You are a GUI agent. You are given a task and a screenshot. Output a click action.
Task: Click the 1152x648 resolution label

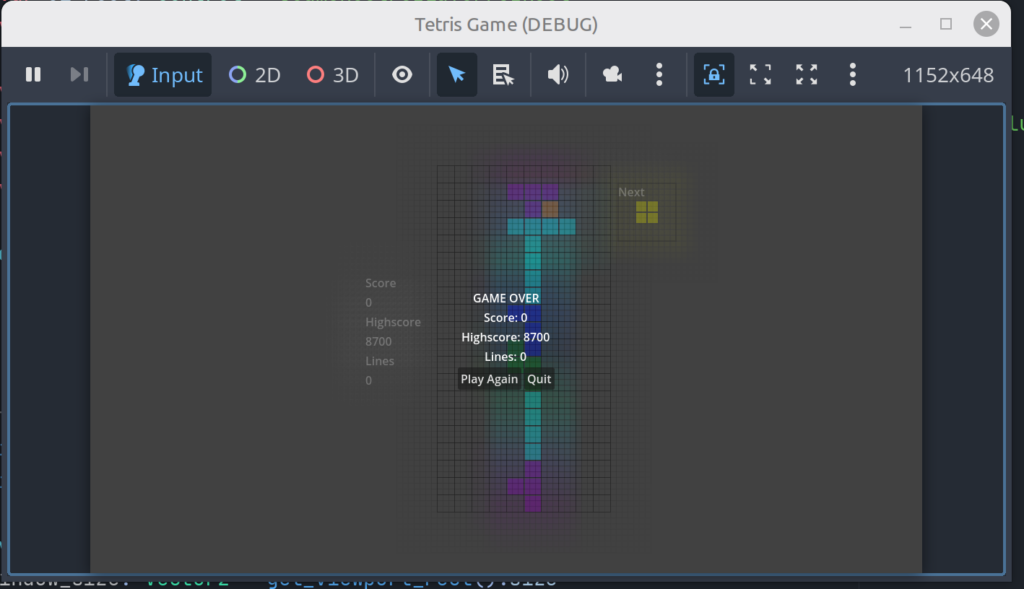pos(948,75)
